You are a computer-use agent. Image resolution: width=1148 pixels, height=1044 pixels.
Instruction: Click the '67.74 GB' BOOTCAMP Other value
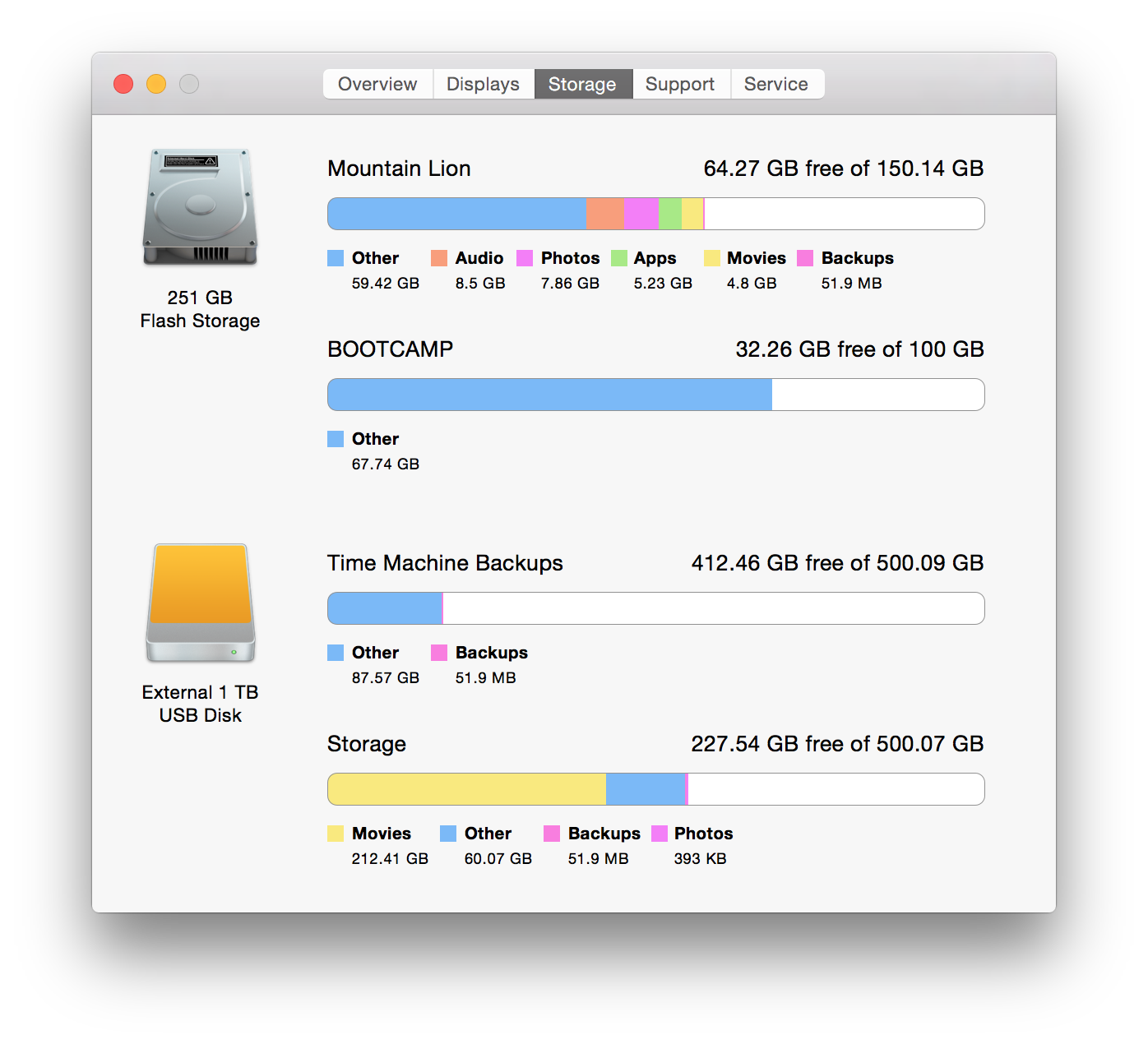click(x=386, y=464)
